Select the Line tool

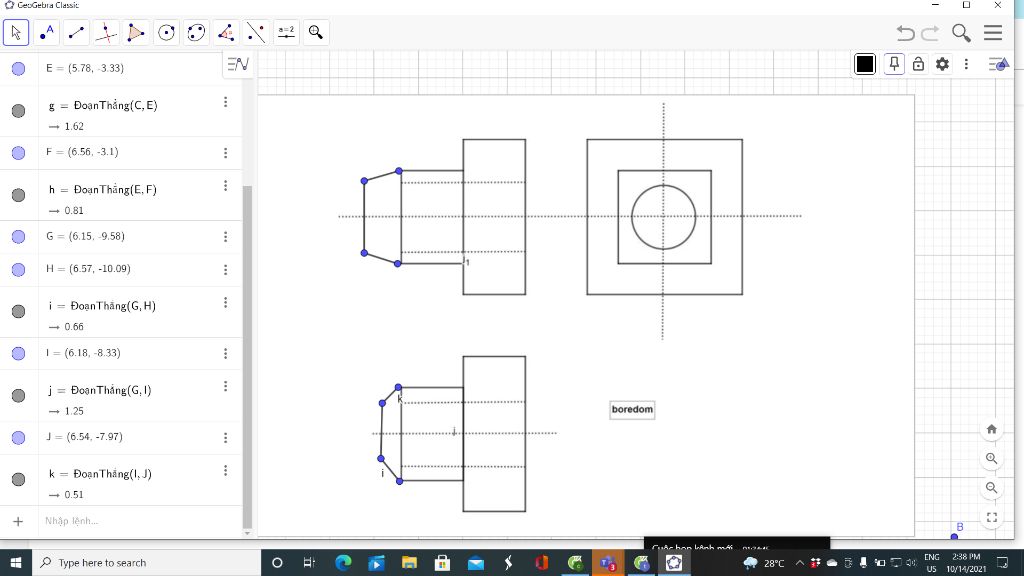point(76,33)
